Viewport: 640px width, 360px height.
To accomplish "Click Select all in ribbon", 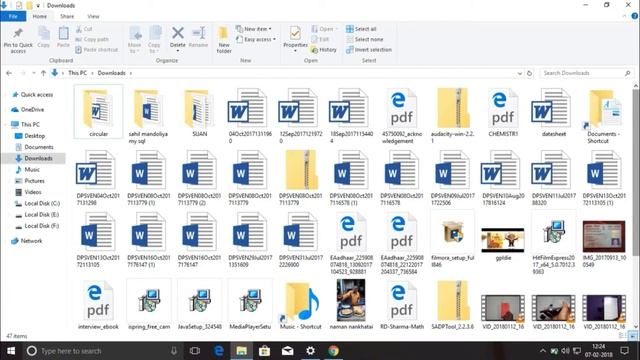I will [361, 29].
